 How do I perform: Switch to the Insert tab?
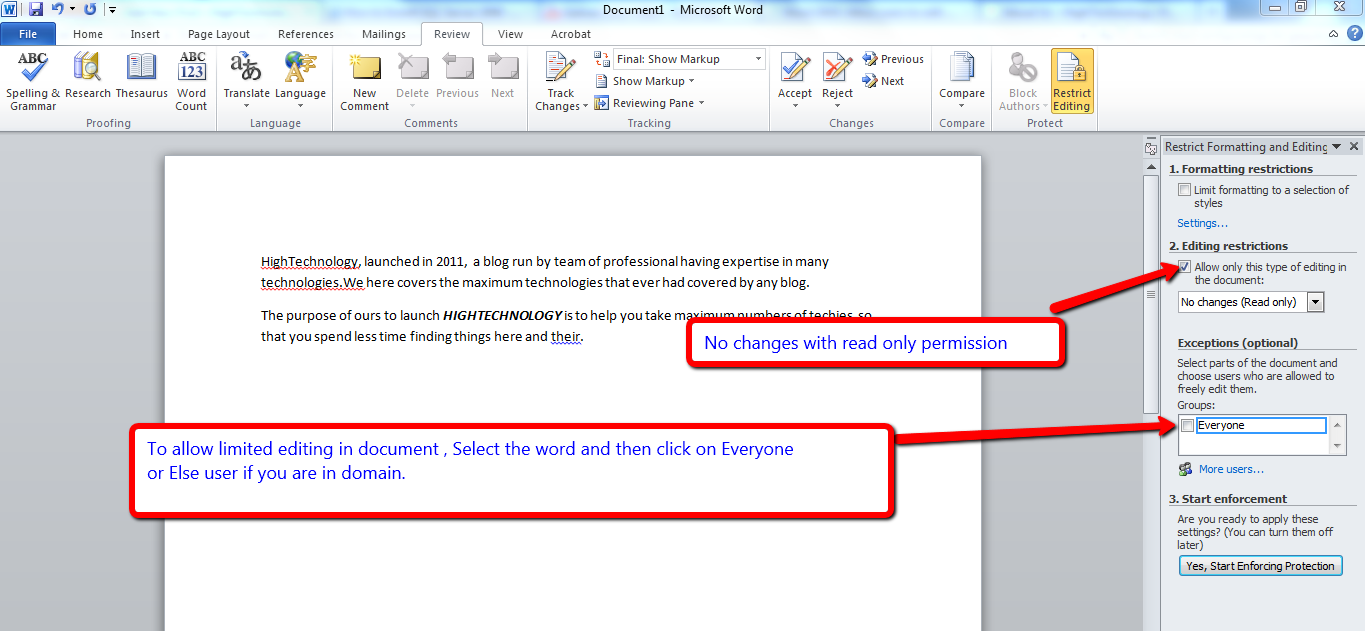coord(145,34)
